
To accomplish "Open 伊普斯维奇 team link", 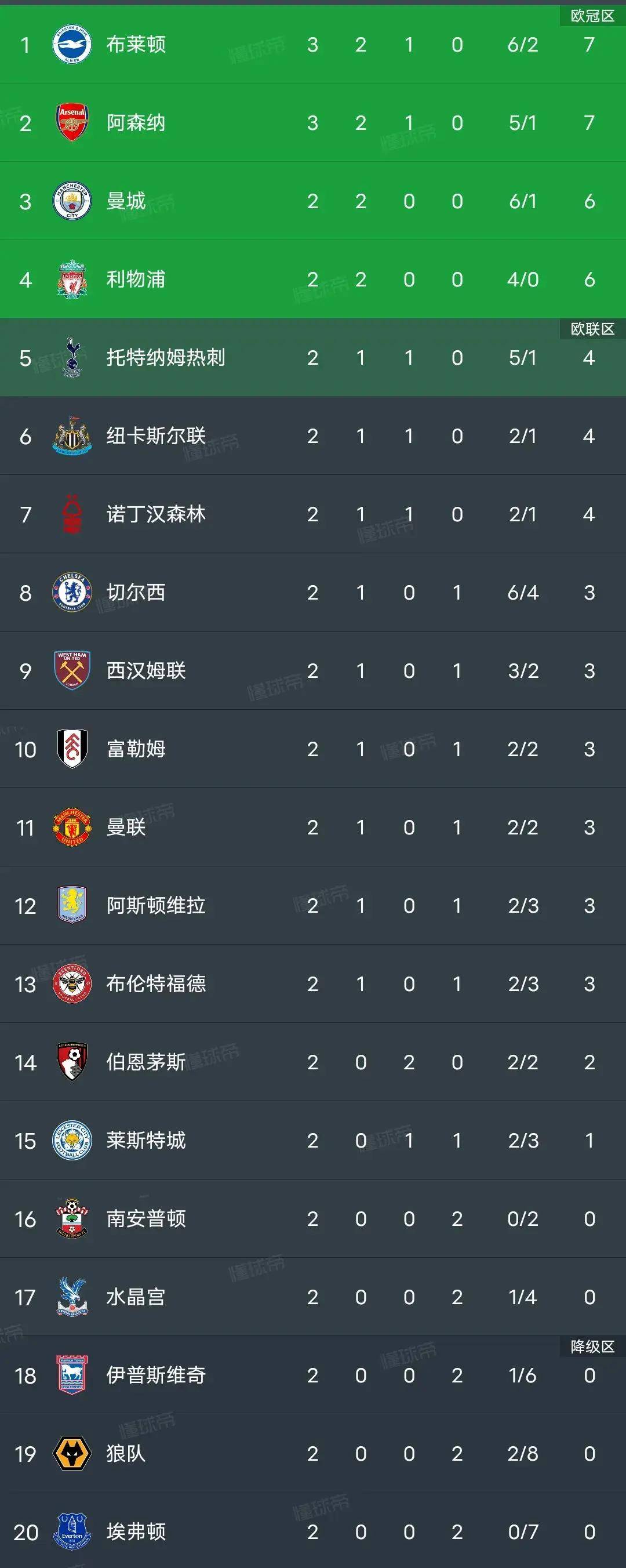I will pos(156,1375).
